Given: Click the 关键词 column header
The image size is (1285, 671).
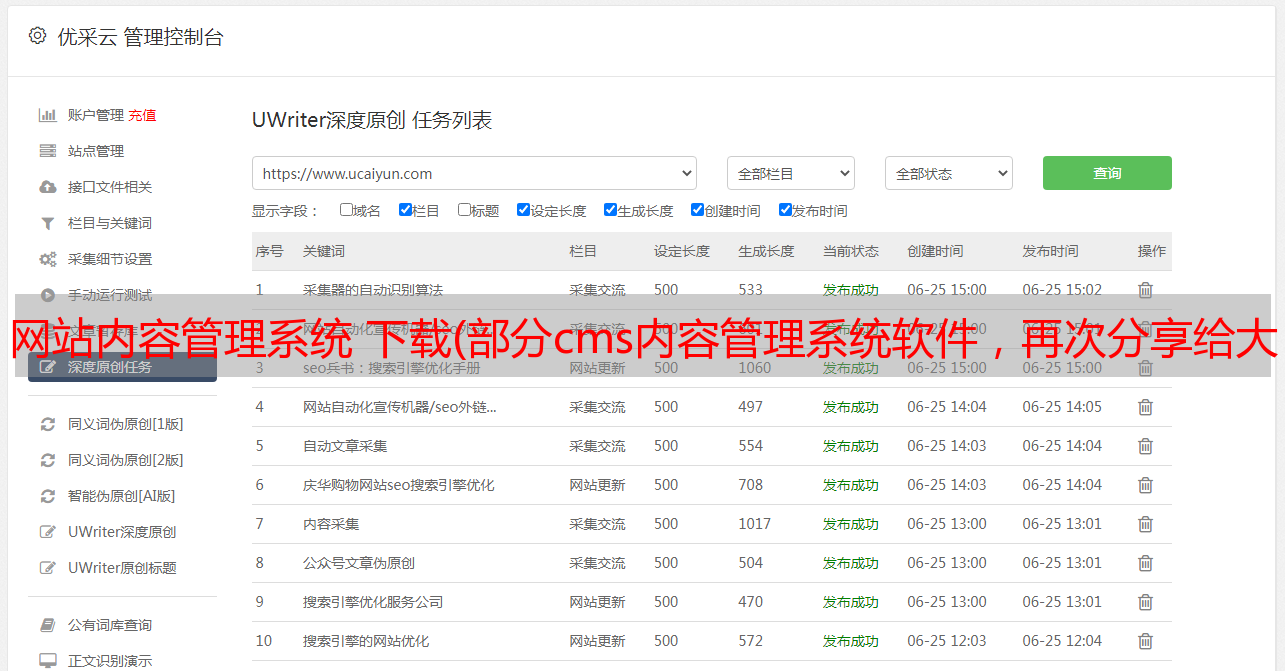Looking at the screenshot, I should click(324, 251).
